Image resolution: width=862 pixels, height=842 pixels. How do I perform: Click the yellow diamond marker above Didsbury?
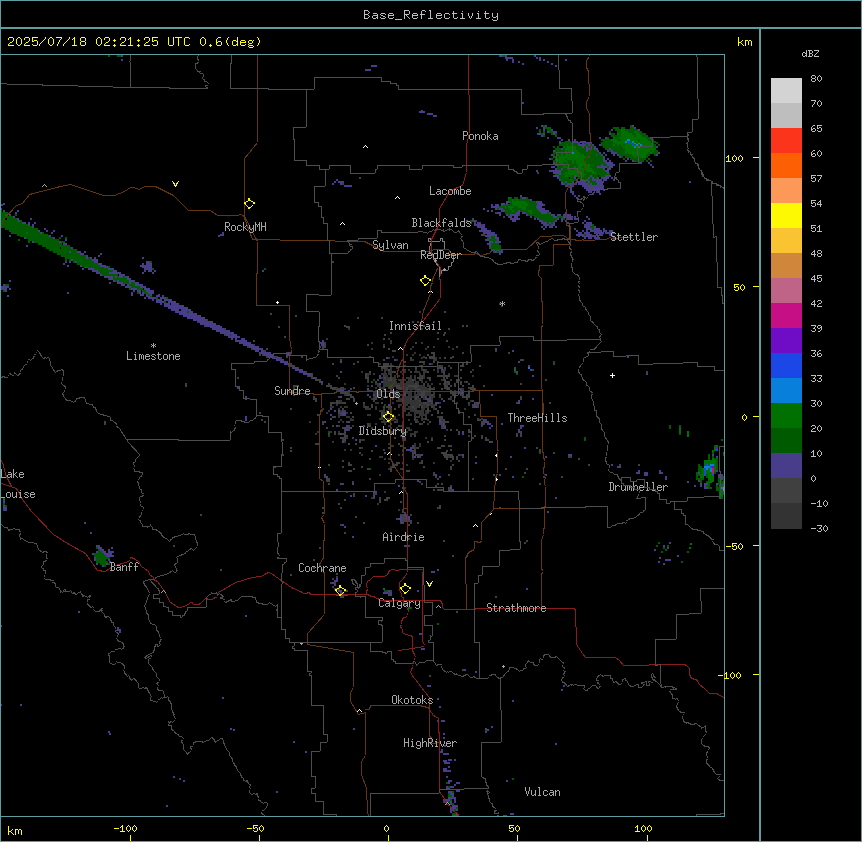point(388,417)
